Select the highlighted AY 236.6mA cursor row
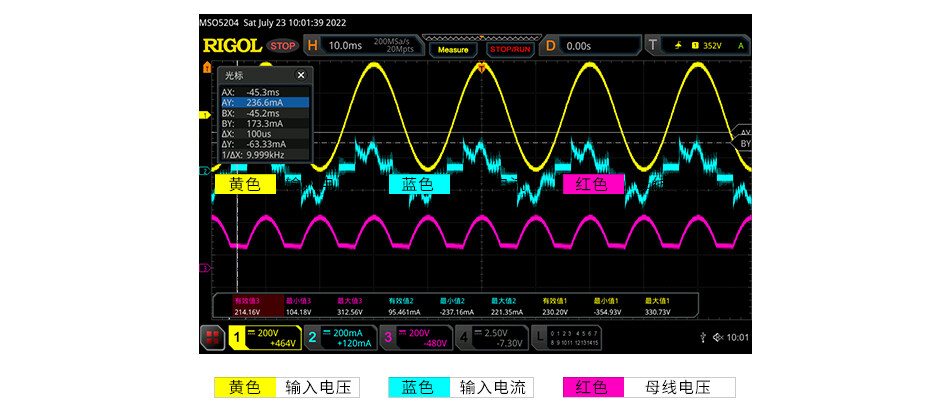 (x=264, y=101)
